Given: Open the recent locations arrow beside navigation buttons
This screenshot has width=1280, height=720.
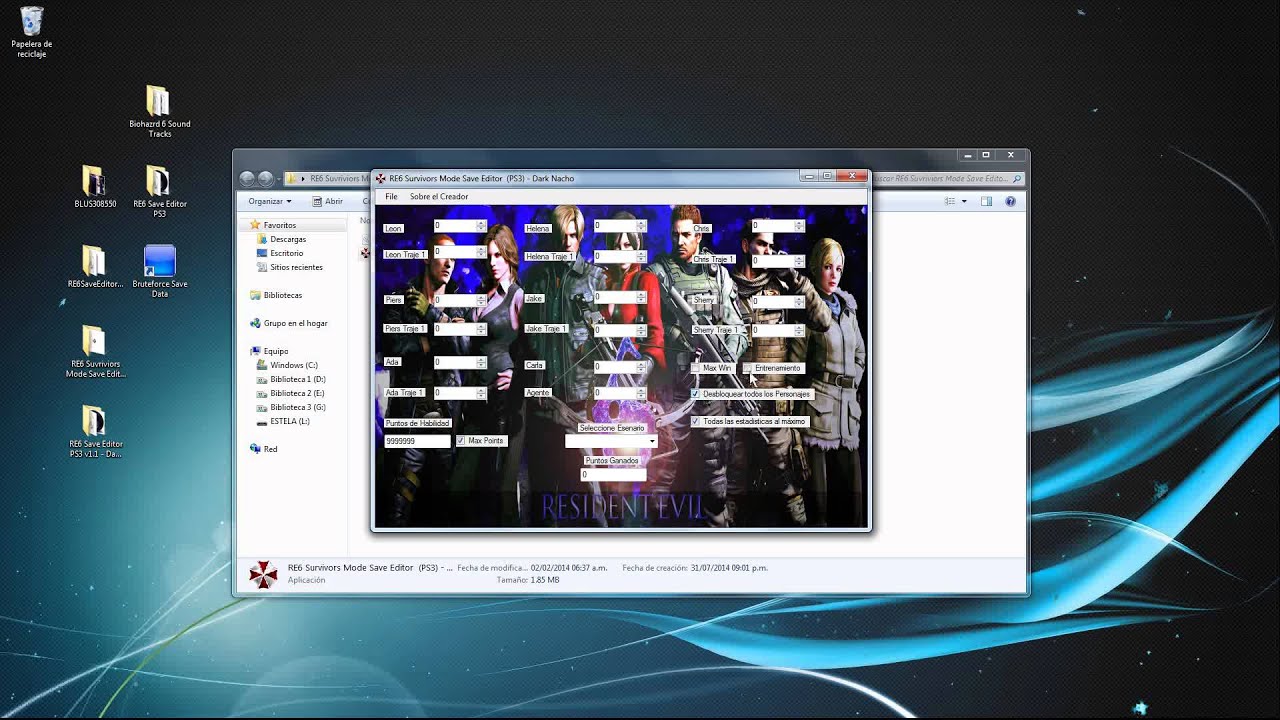Looking at the screenshot, I should pyautogui.click(x=279, y=179).
